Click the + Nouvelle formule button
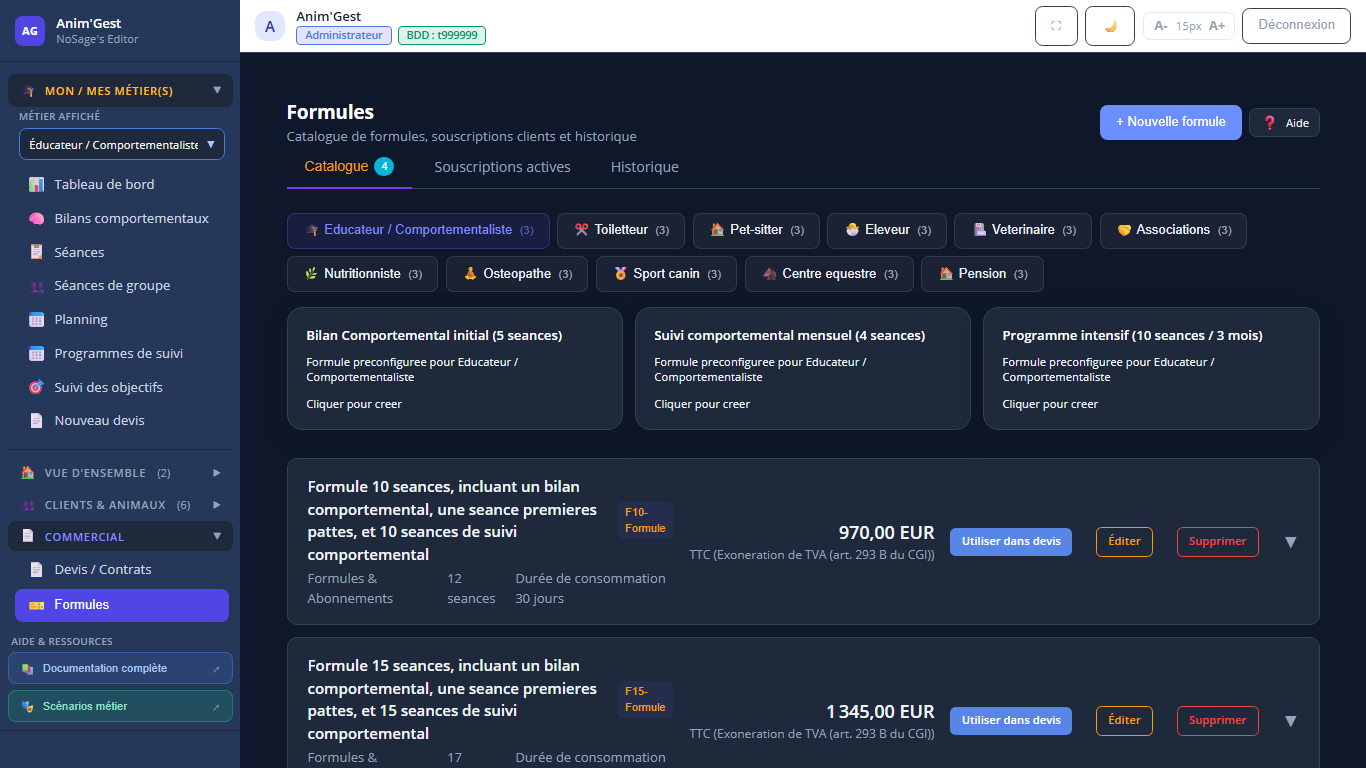 point(1171,122)
